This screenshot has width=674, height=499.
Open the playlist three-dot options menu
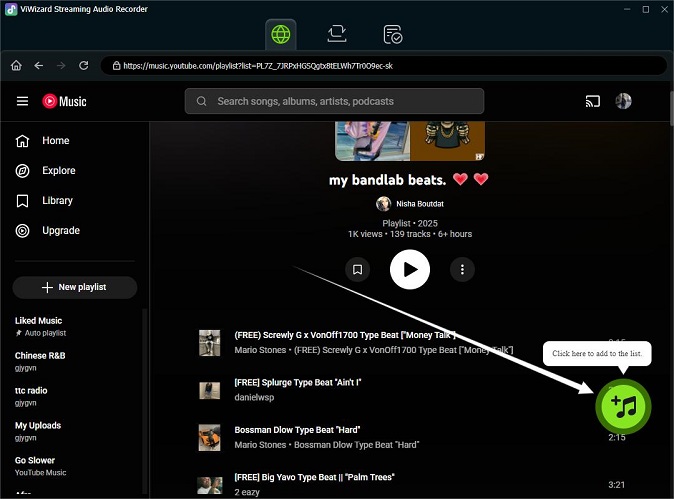(462, 269)
